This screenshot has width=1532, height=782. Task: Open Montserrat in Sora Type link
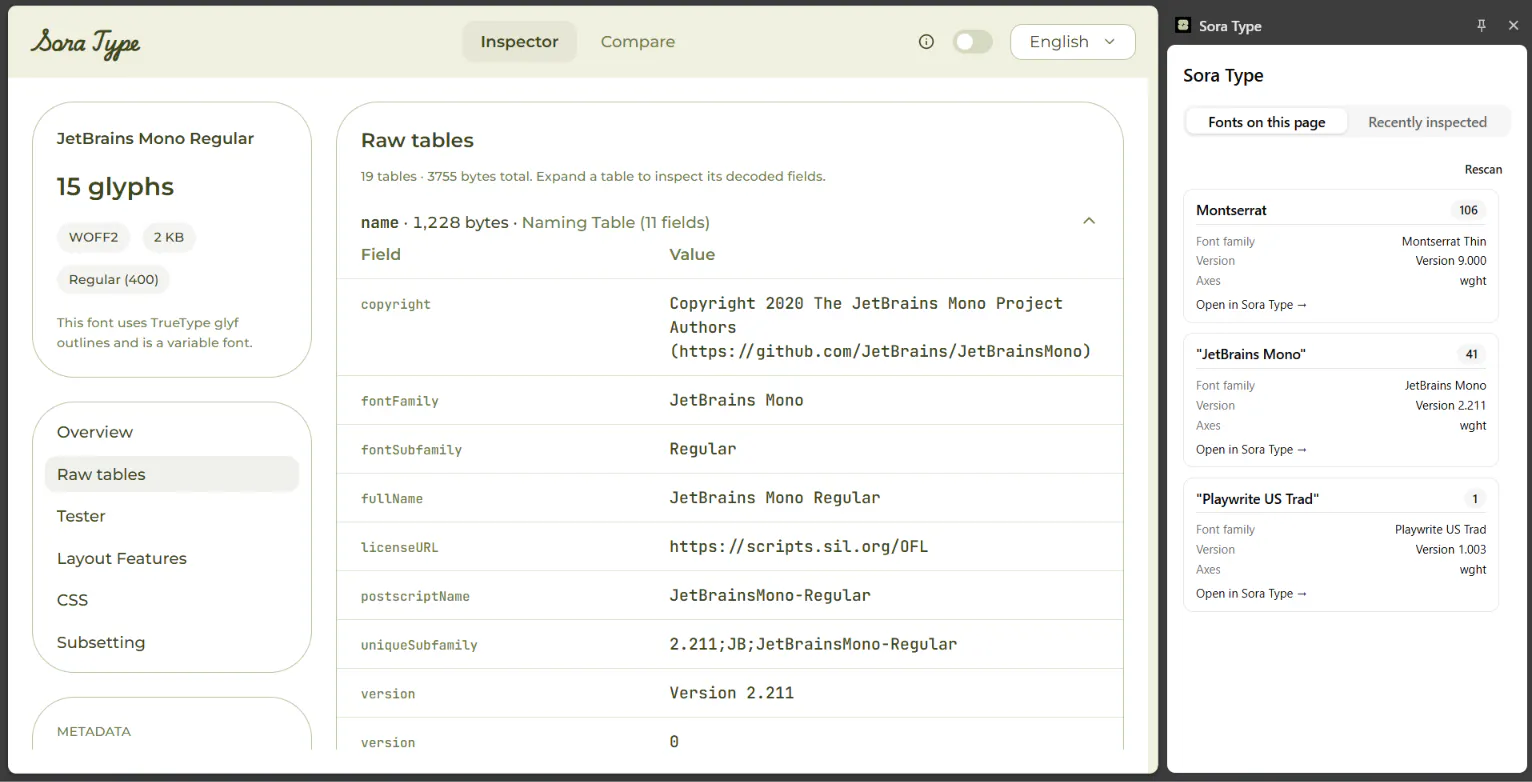click(x=1251, y=305)
